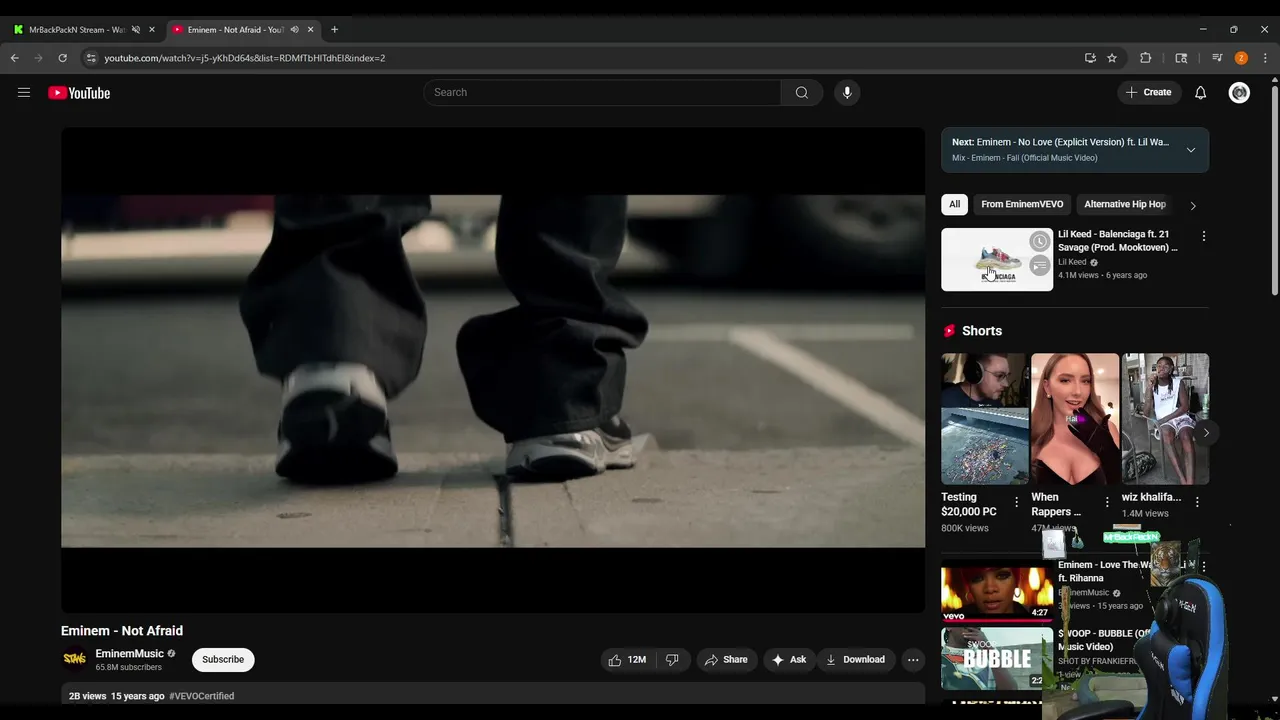Go back in browser history
Screen dimensions: 1280x720
point(15,58)
